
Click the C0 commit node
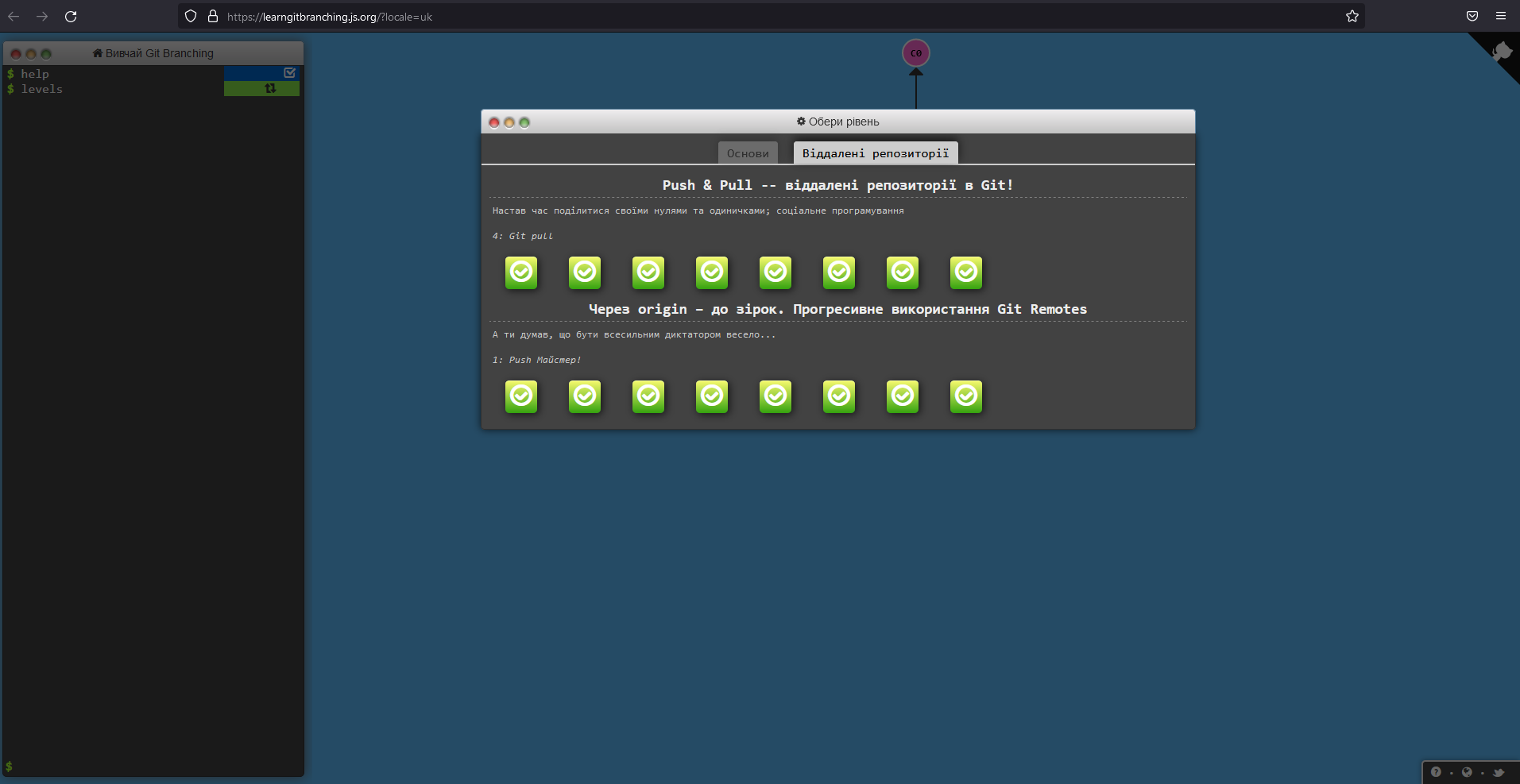[x=916, y=53]
